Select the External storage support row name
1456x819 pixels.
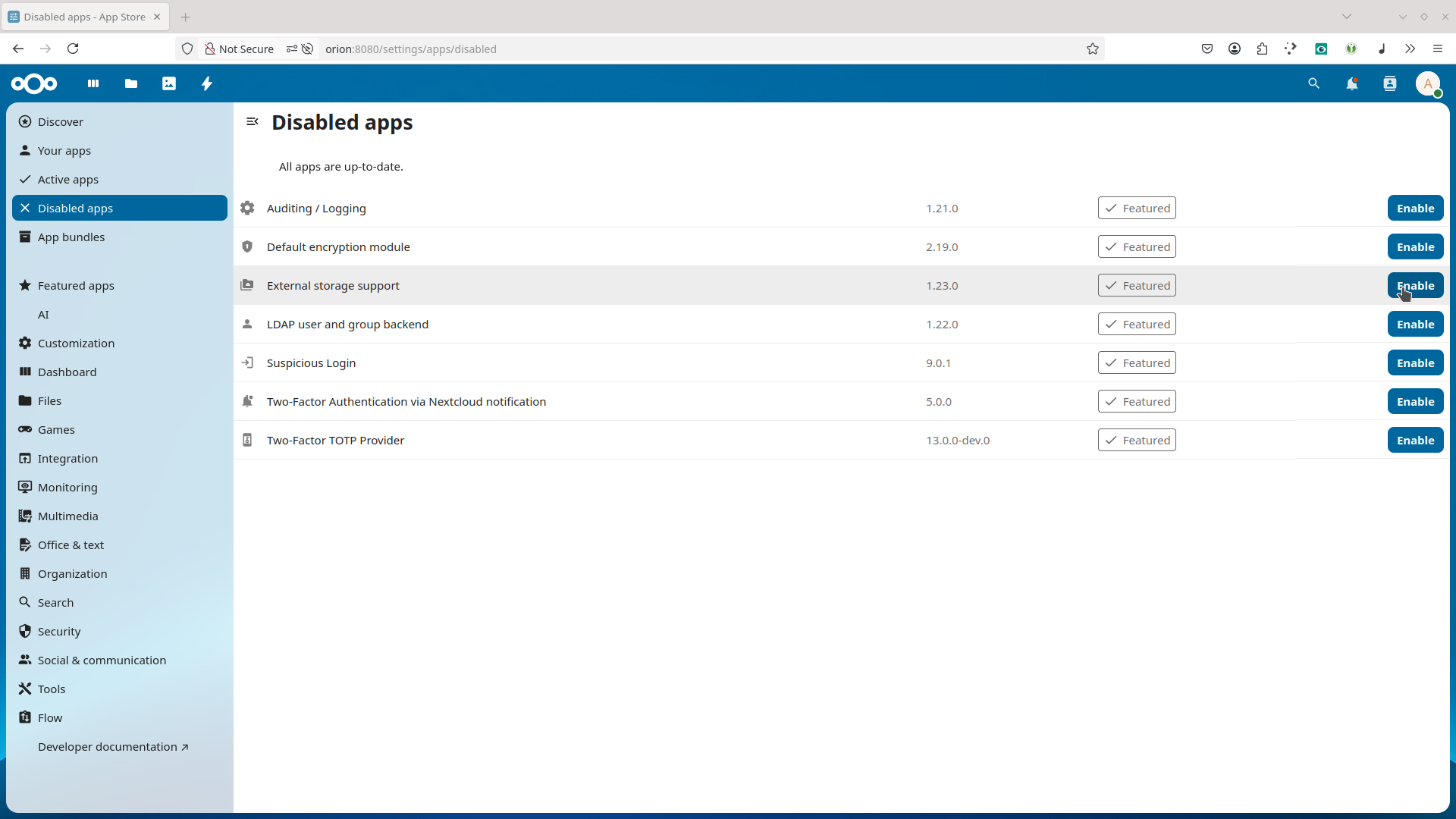point(333,285)
